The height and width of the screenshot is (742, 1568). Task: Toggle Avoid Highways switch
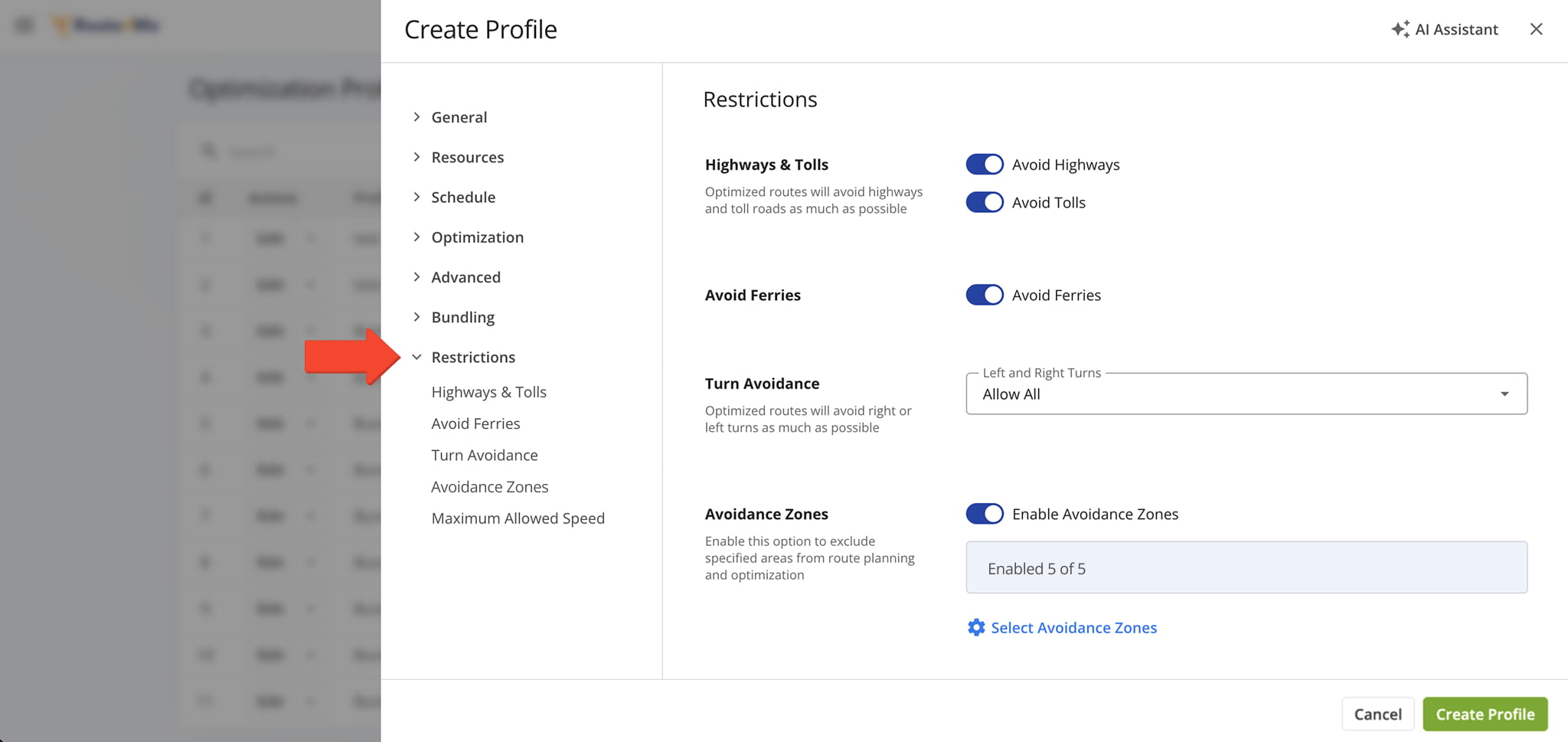[985, 165]
